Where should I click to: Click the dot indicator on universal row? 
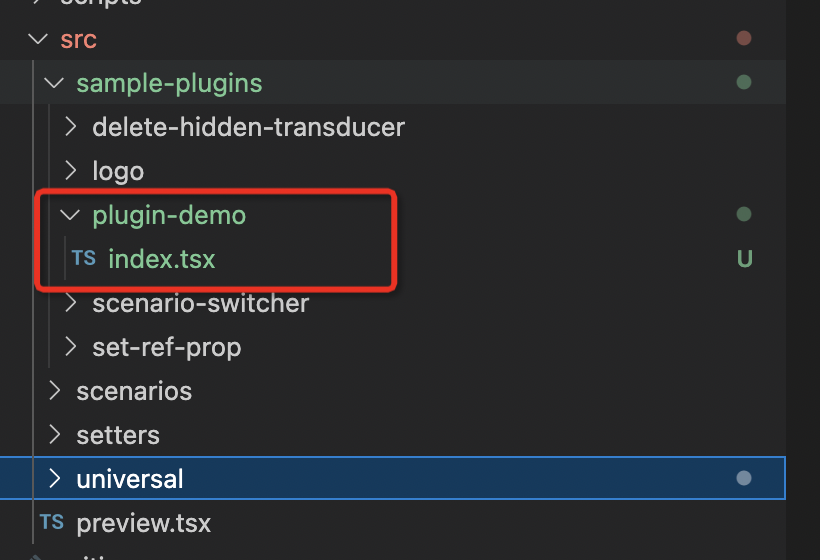click(x=743, y=479)
